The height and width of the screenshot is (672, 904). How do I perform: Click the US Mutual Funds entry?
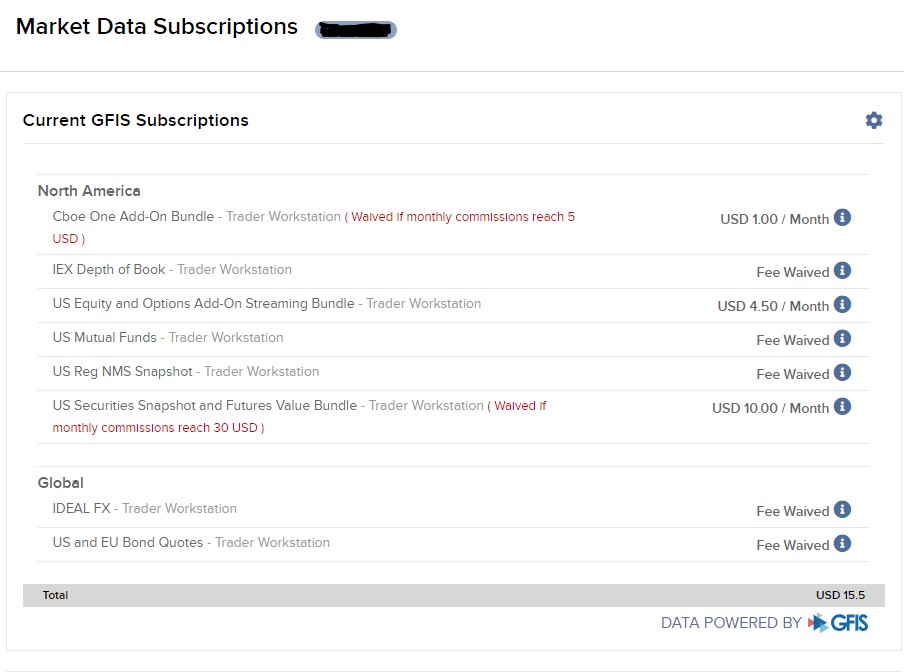pyautogui.click(x=105, y=338)
